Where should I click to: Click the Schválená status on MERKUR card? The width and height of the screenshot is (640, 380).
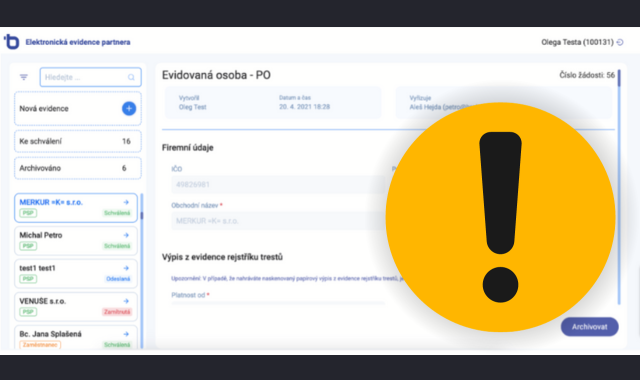tap(117, 213)
